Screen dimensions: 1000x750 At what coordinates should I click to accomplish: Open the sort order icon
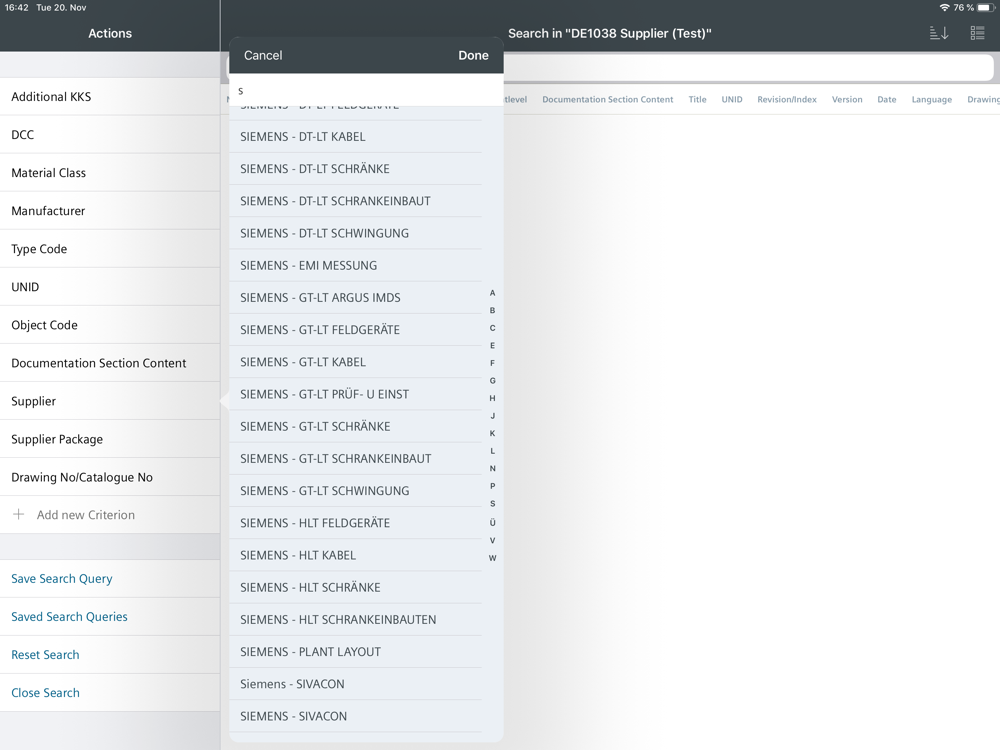(939, 33)
